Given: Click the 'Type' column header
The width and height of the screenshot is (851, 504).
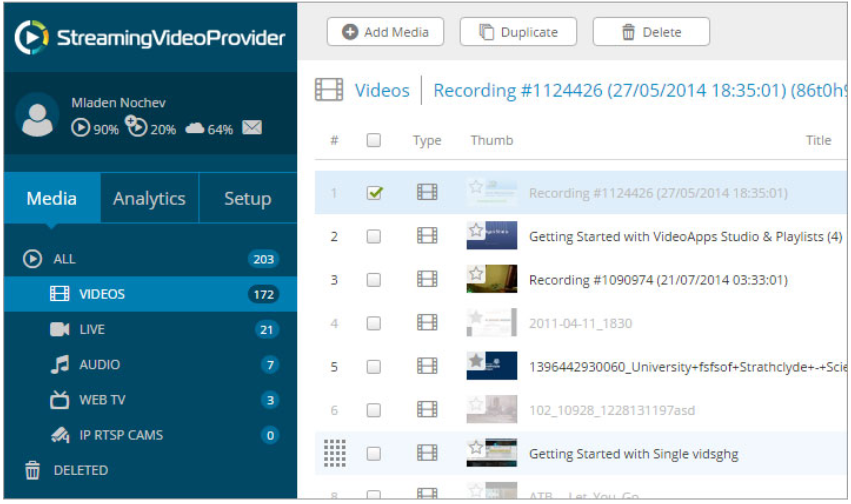Looking at the screenshot, I should point(427,141).
